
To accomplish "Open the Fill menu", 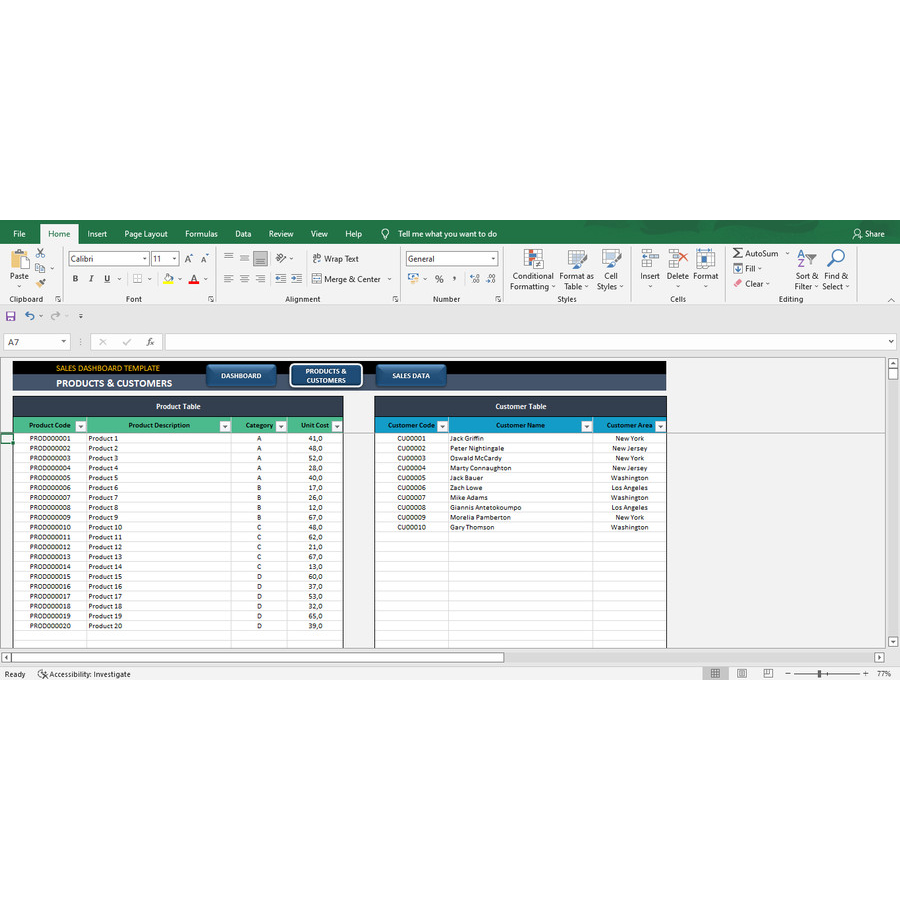I will point(746,269).
